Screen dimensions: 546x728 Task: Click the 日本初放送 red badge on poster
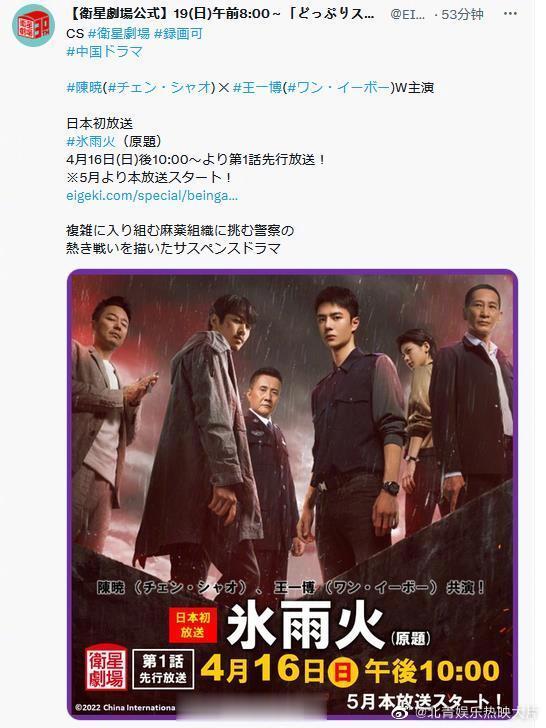tap(193, 624)
